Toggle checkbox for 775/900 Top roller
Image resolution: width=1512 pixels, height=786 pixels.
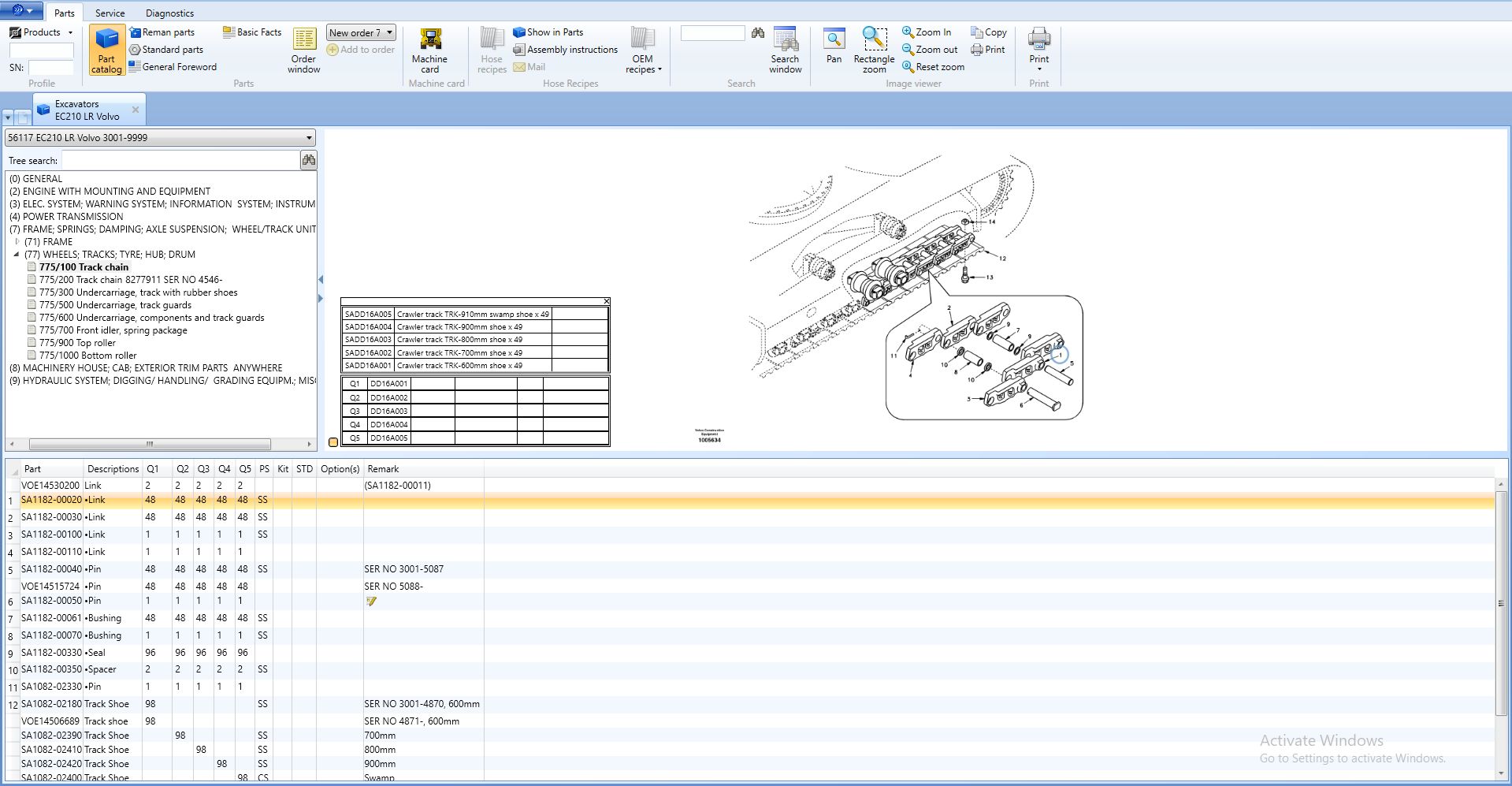pos(32,343)
